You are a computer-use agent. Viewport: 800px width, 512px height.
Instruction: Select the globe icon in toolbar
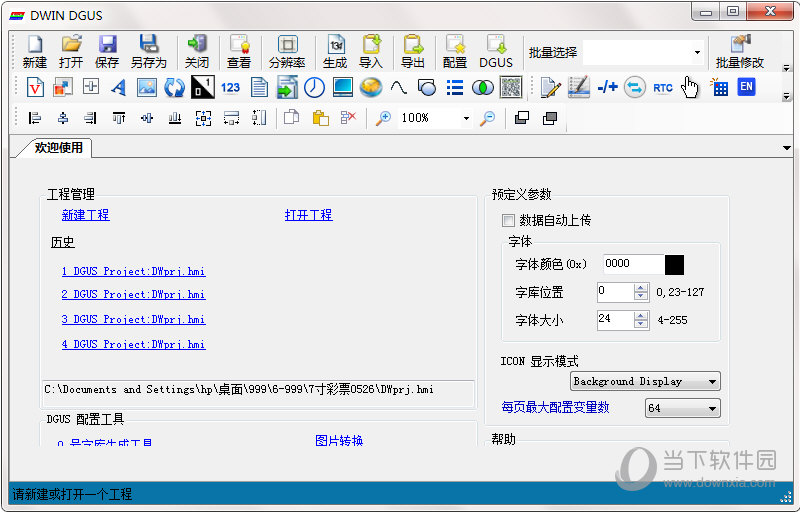(x=371, y=88)
